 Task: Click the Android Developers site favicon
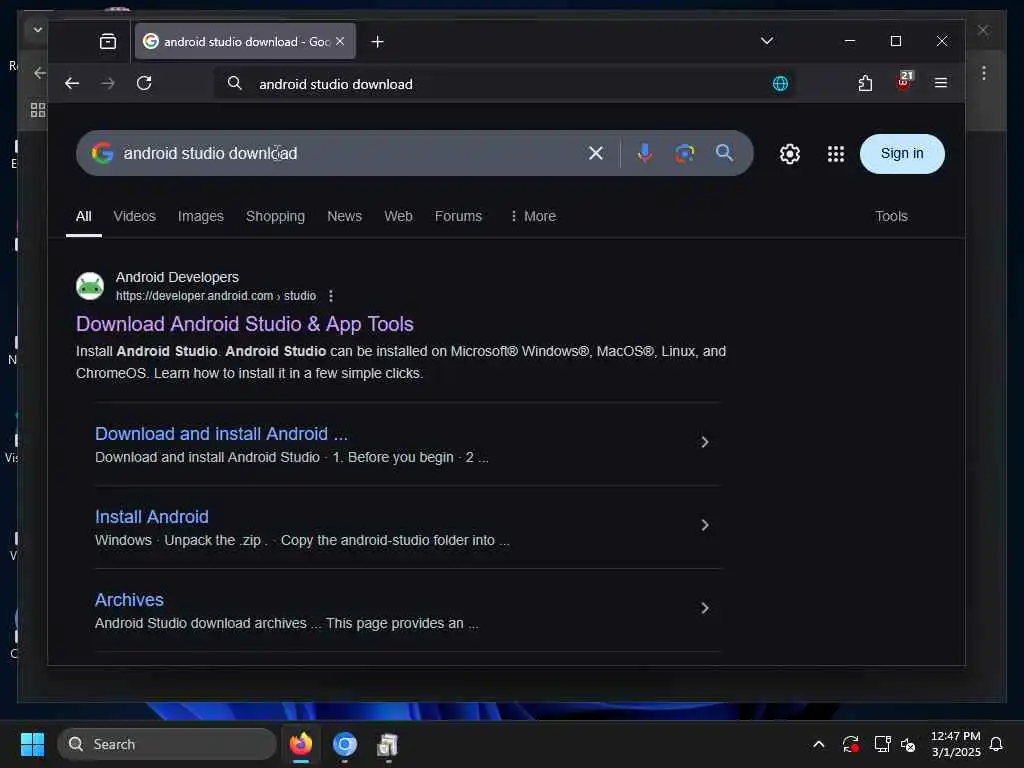coord(90,286)
